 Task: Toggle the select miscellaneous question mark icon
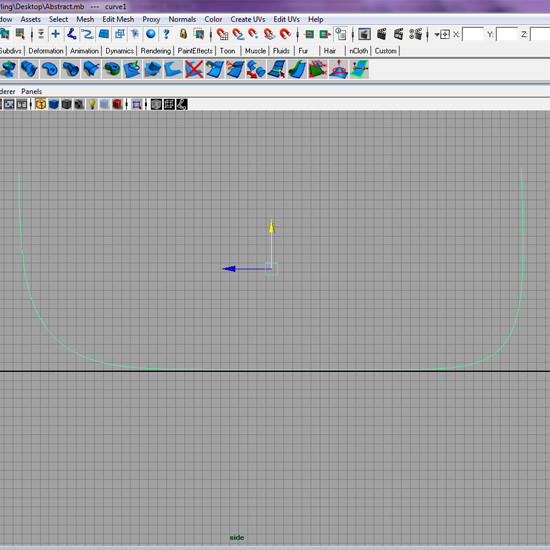[166, 34]
